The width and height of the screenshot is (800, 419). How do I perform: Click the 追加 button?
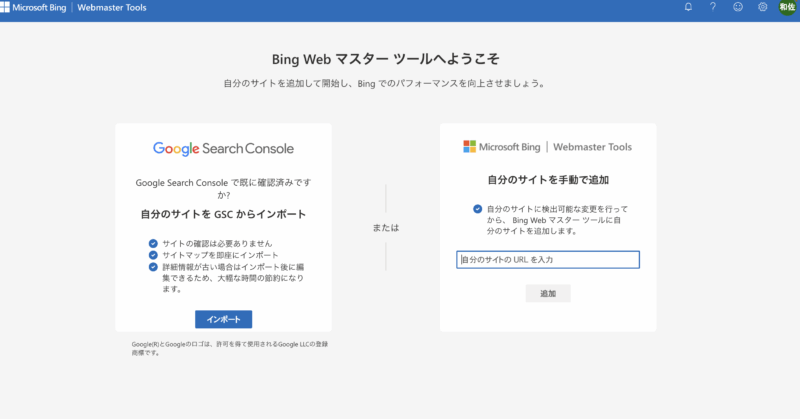point(548,293)
